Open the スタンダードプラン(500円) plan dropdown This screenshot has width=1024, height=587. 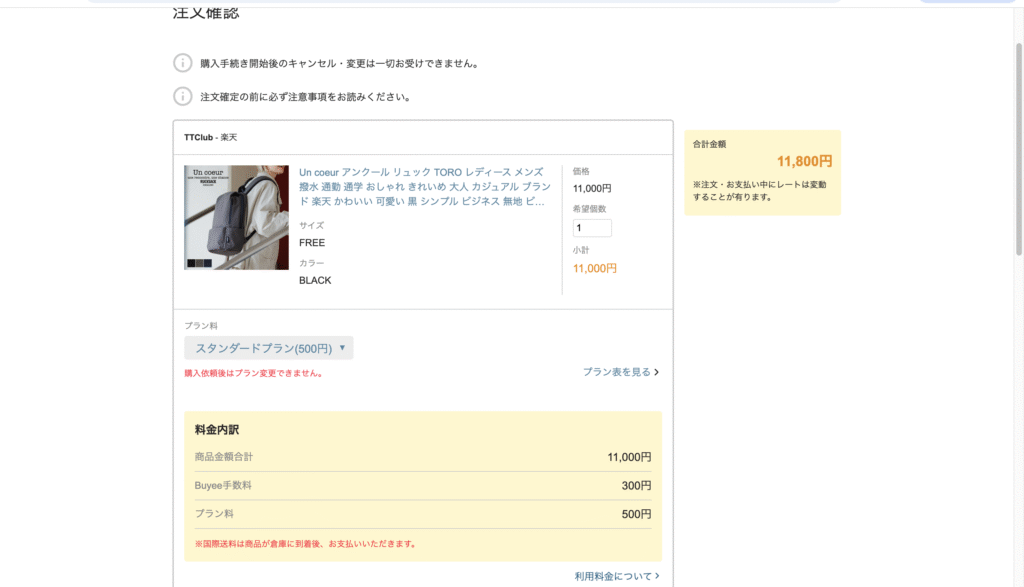click(x=268, y=348)
